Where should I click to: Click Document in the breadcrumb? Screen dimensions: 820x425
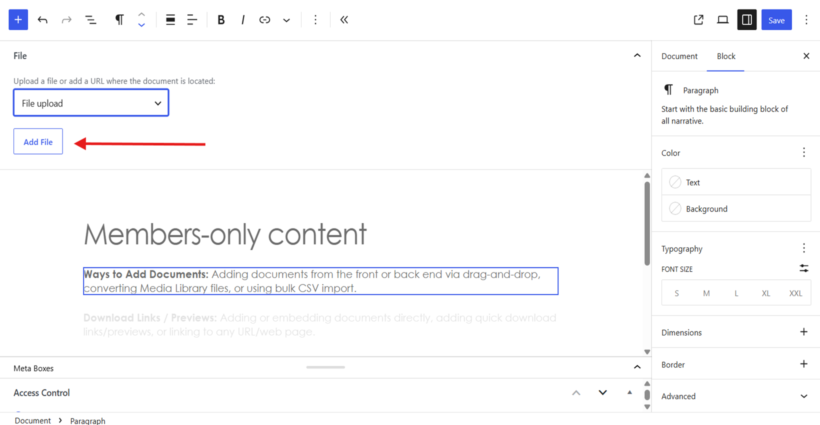coord(32,420)
